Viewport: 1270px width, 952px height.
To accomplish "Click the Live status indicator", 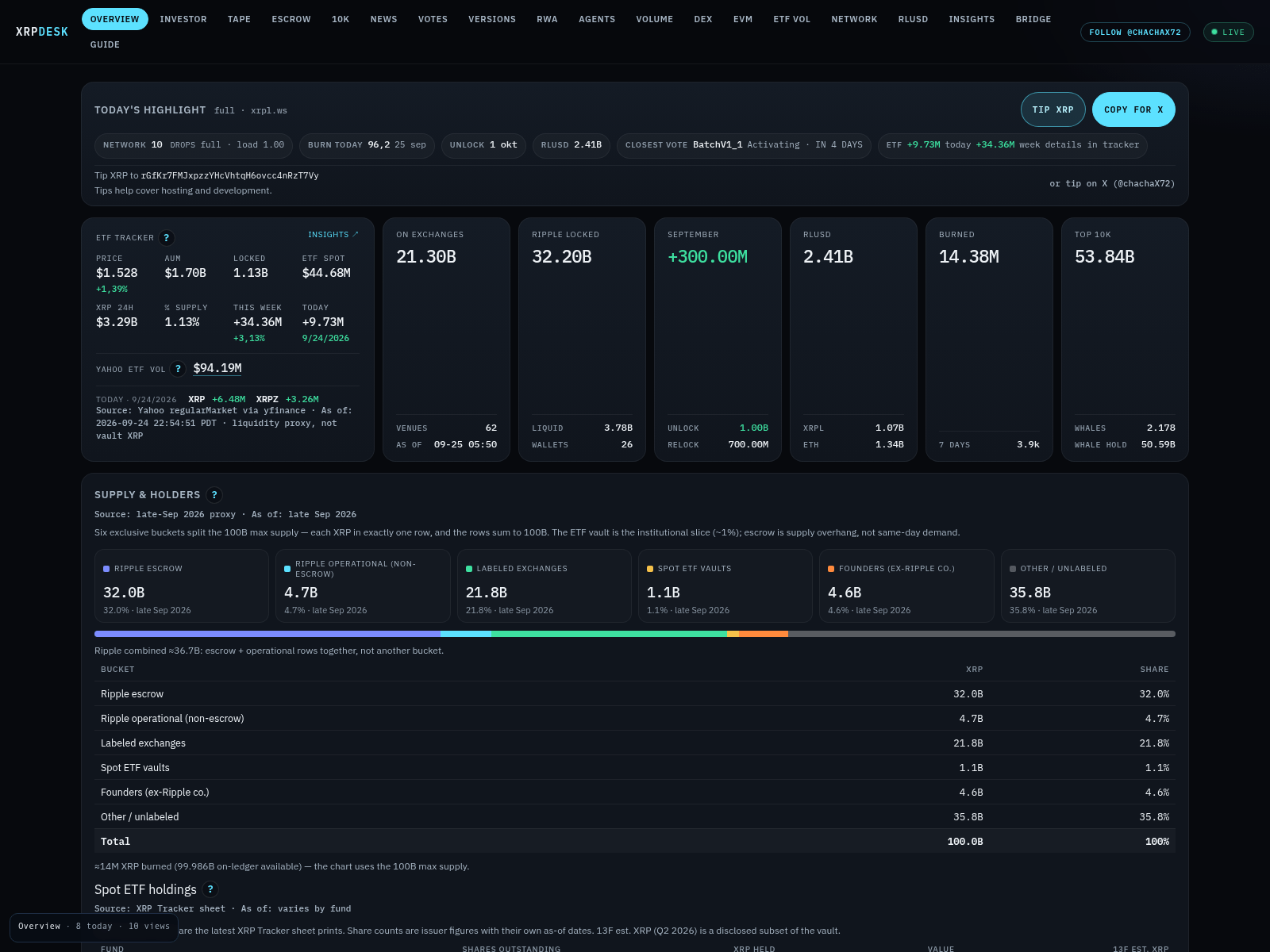I will click(1229, 33).
